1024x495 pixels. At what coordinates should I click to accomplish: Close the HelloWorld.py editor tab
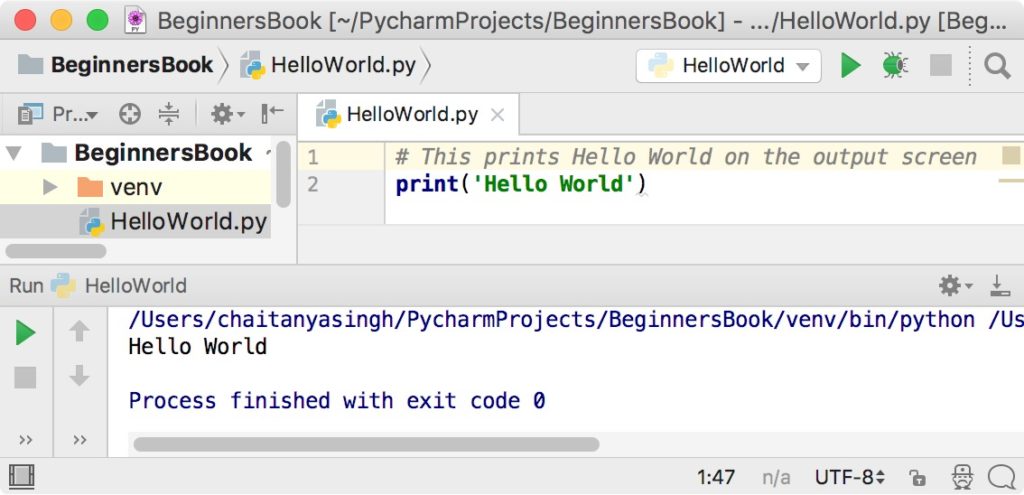[498, 116]
